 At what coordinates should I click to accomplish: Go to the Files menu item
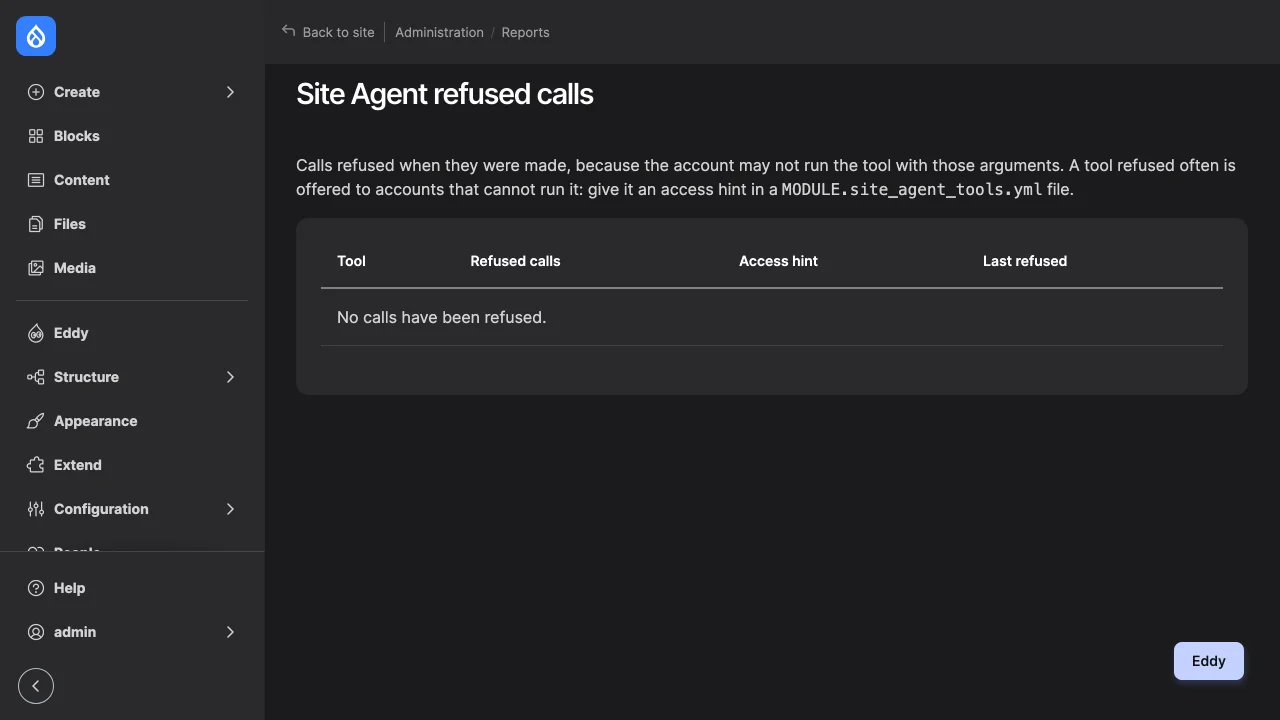[x=132, y=224]
